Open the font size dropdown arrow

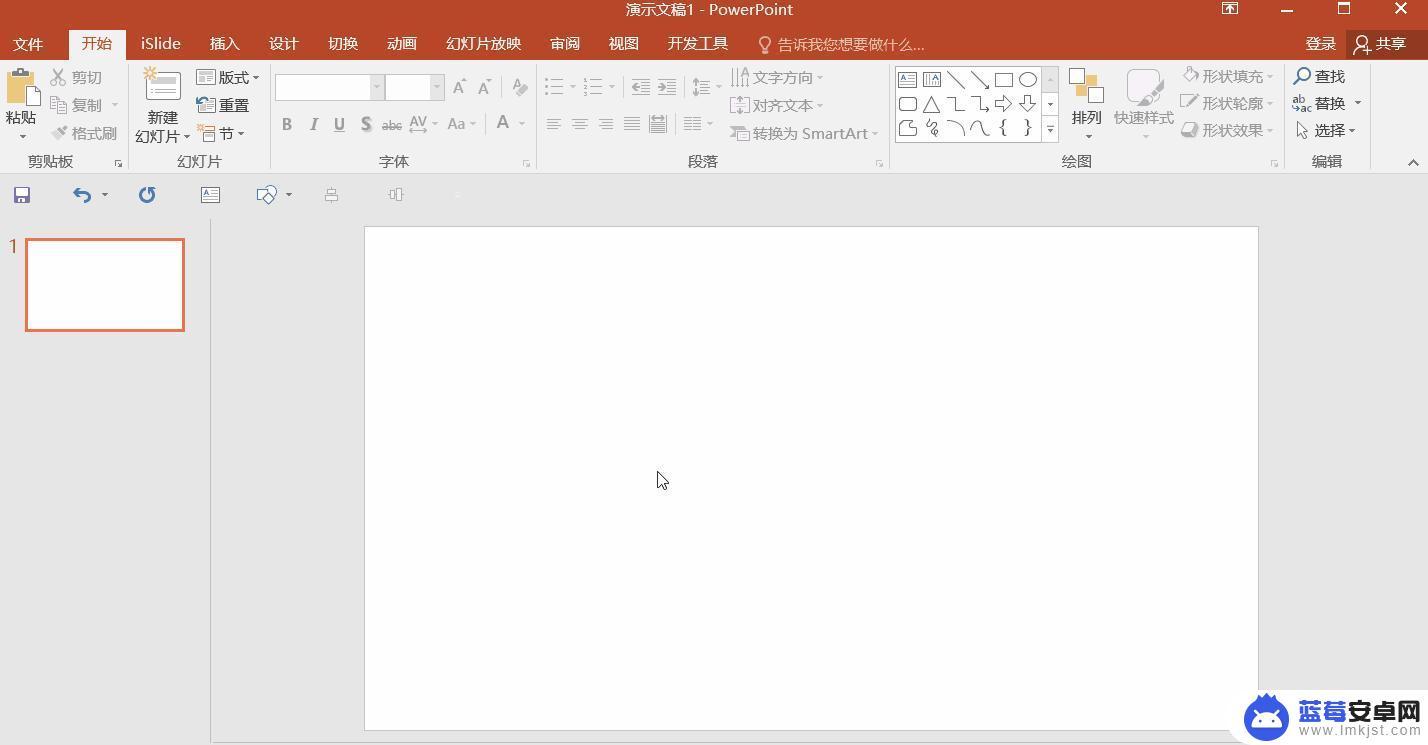coord(437,87)
